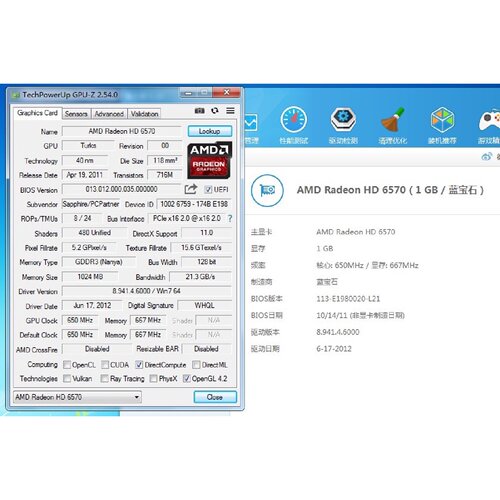This screenshot has height=500, width=500.
Task: Click the Lookup button
Action: (210, 131)
